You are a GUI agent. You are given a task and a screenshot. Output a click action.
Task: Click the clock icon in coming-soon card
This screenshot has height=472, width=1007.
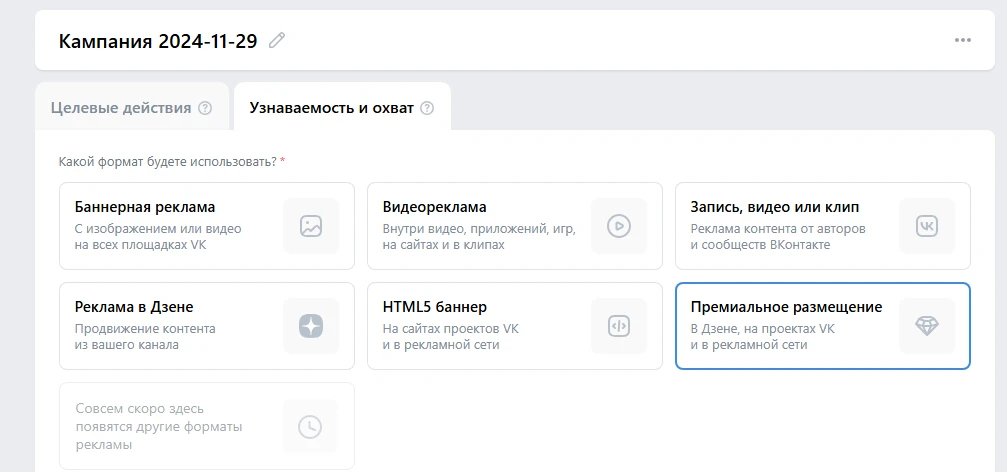tap(311, 426)
